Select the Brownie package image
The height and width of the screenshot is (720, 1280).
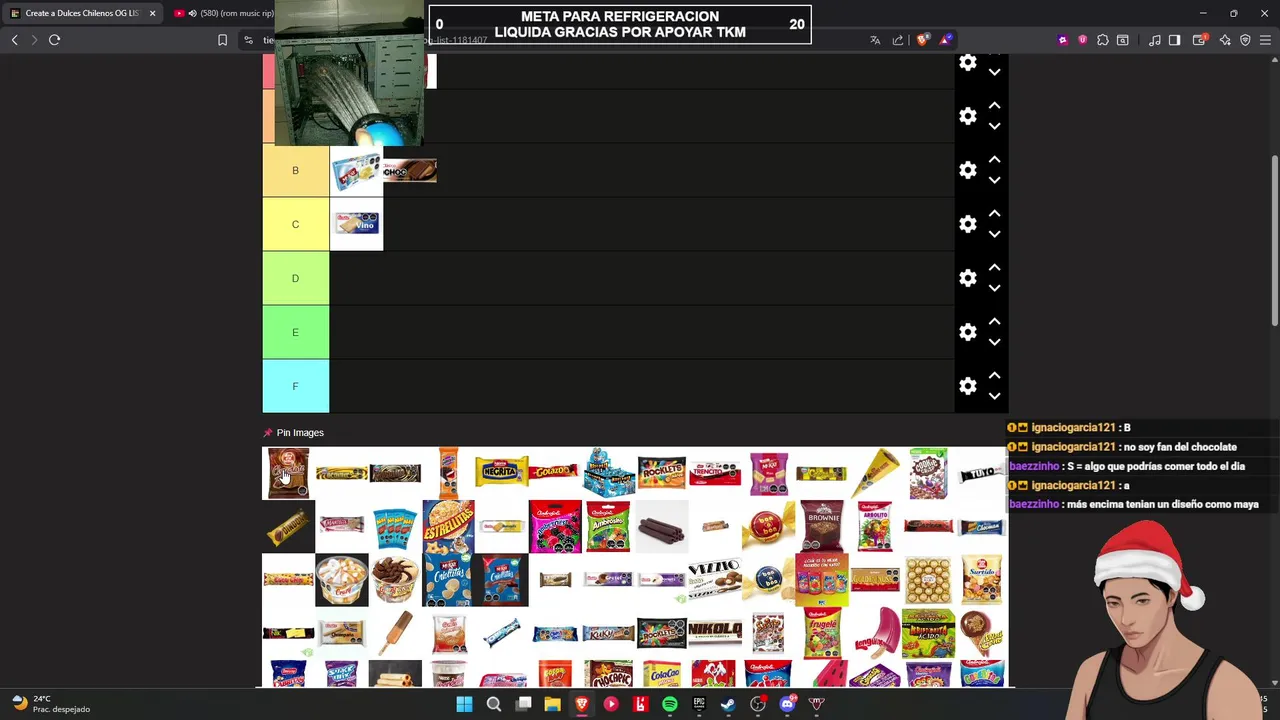pos(822,526)
